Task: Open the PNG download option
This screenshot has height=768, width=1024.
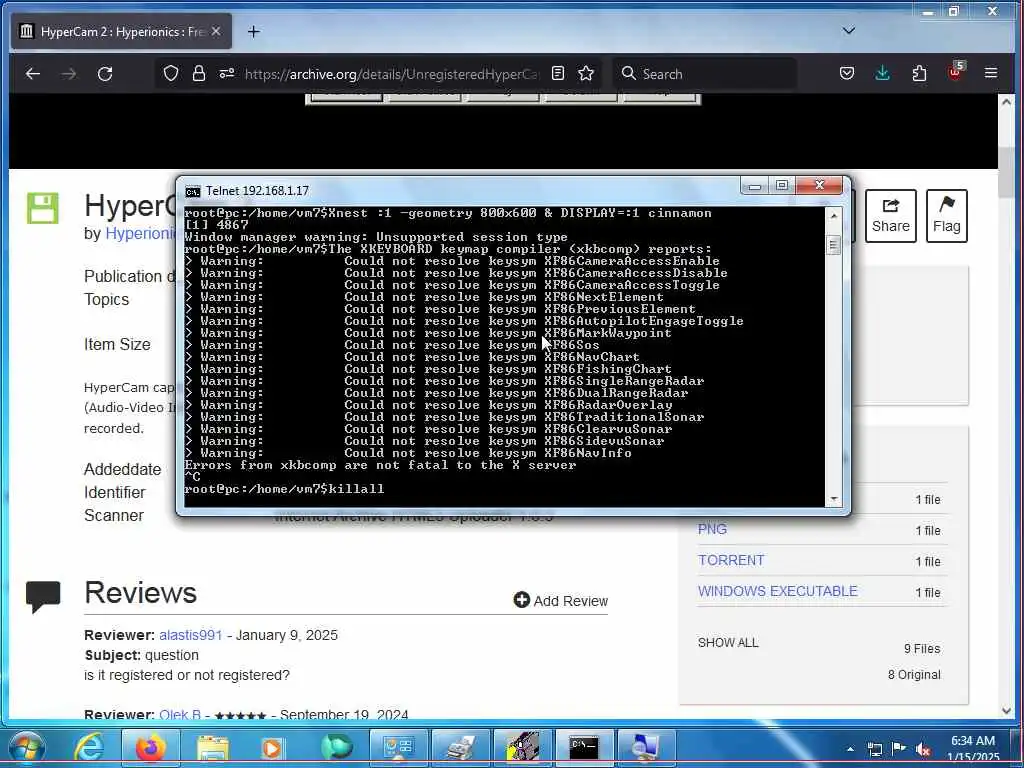Action: 712,530
